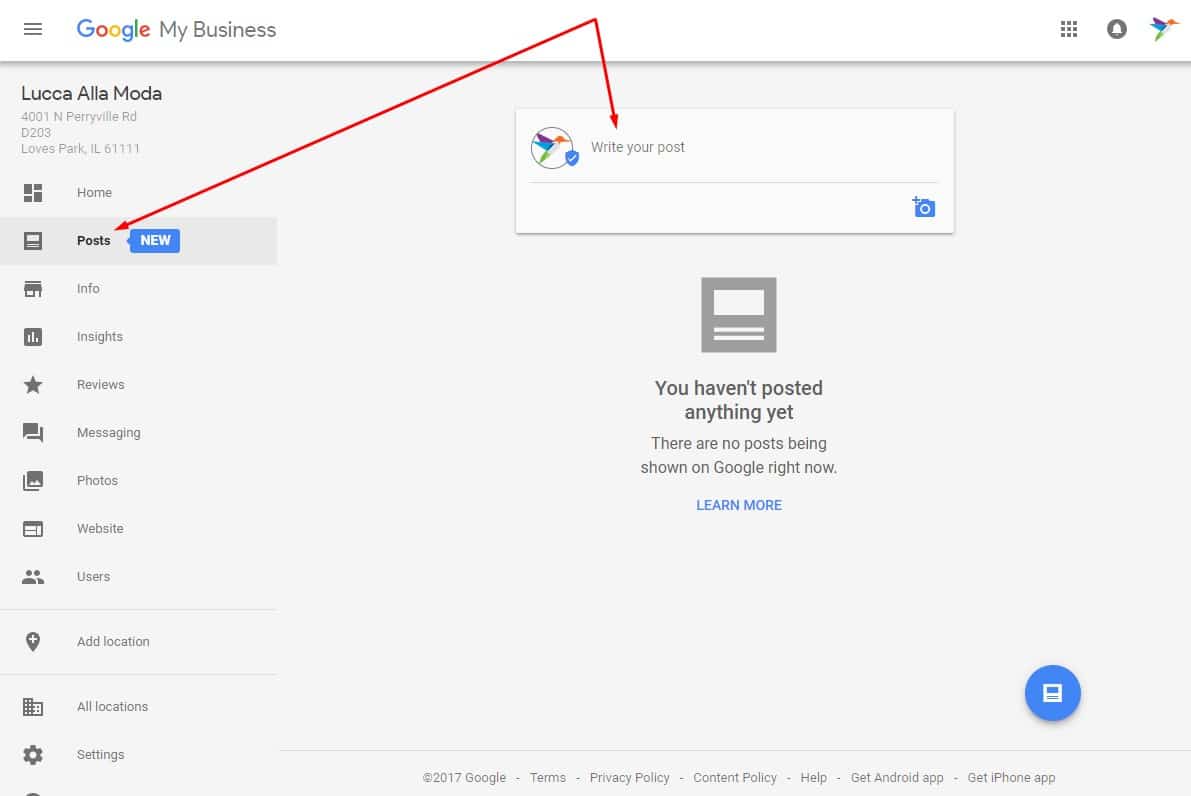Open the Help footer link

point(813,778)
